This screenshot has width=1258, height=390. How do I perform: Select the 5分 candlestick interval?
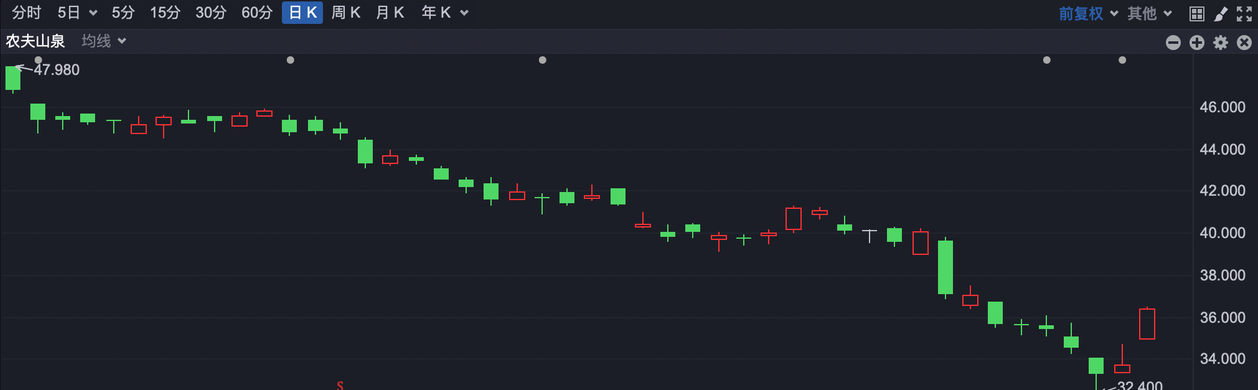click(x=123, y=13)
